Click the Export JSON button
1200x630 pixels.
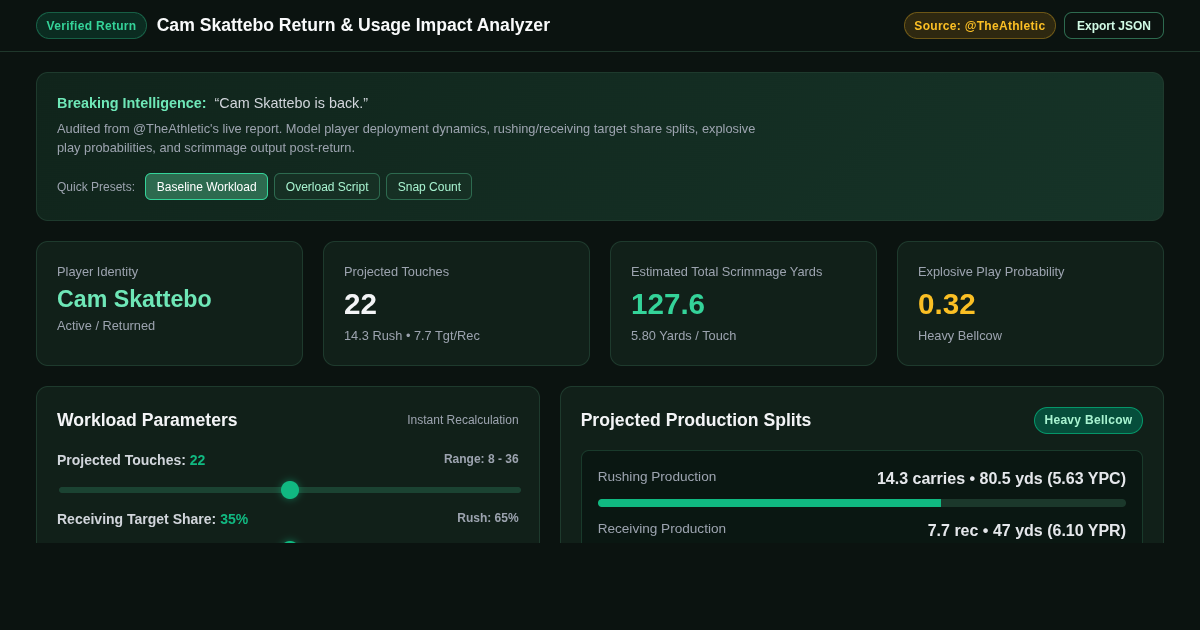coord(1114,26)
